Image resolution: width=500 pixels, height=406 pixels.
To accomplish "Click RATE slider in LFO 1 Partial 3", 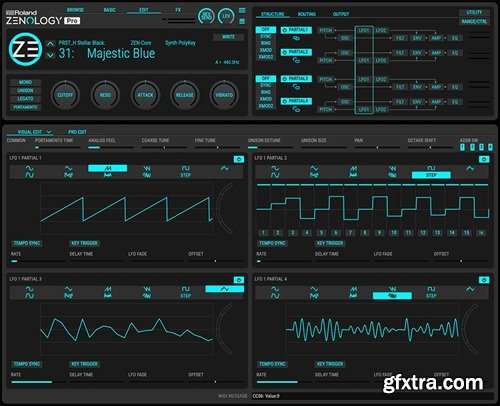I will [x=38, y=382].
